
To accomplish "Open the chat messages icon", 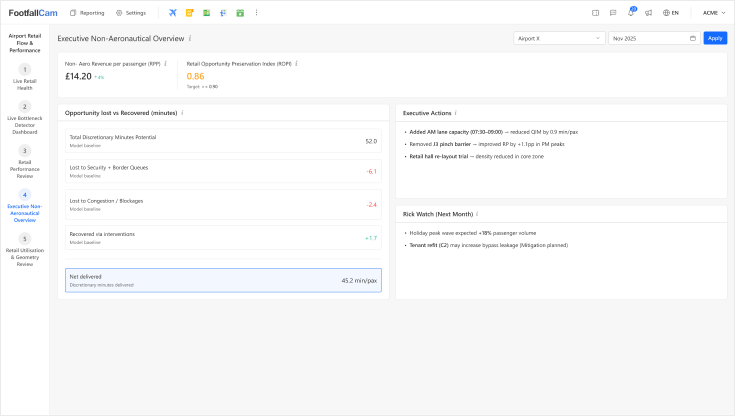I will pos(613,13).
